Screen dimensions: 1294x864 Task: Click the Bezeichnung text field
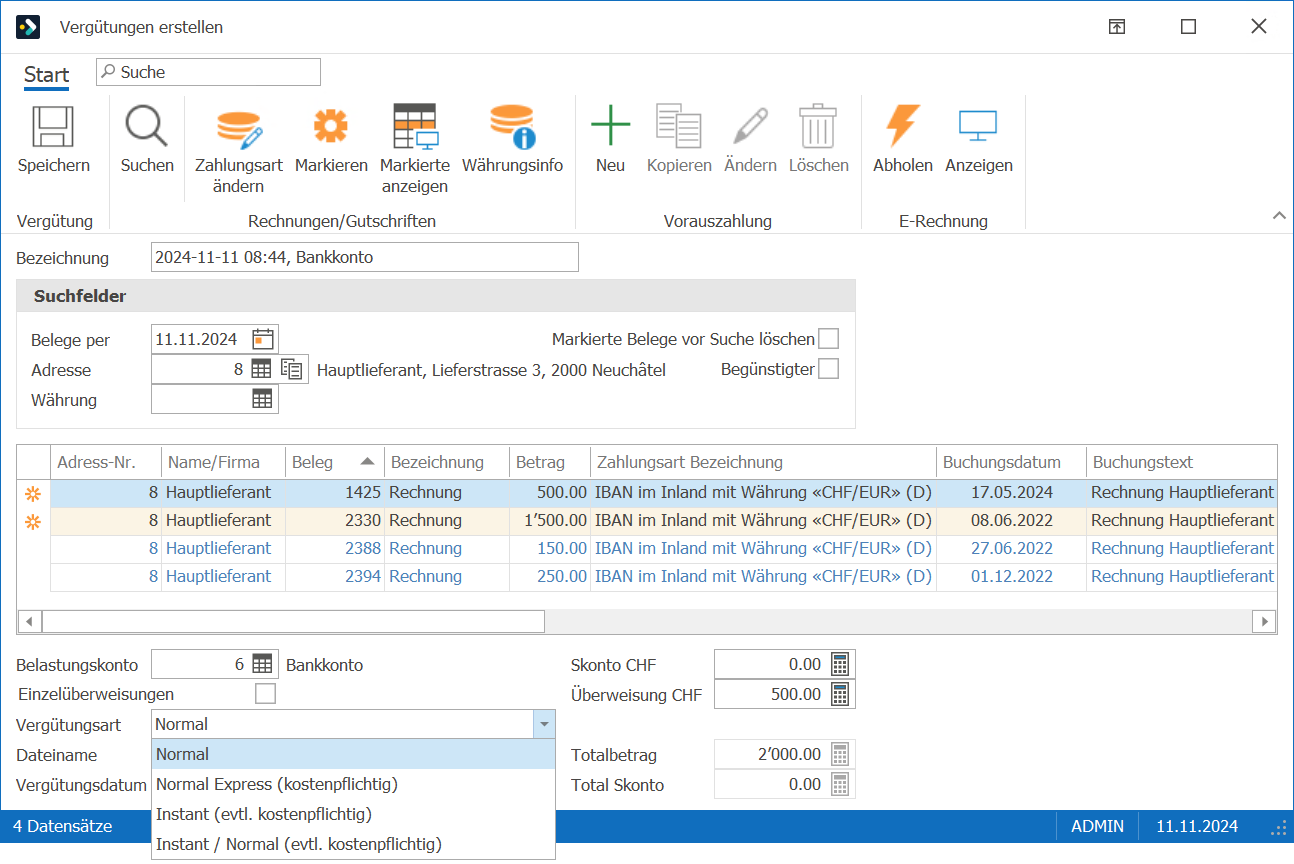364,257
